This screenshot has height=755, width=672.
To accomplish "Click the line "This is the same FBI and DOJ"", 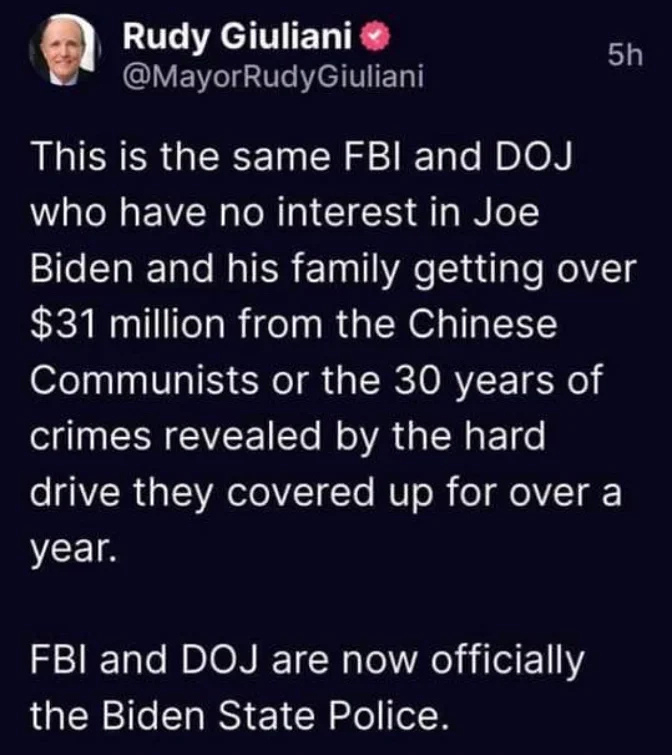I will [302, 157].
